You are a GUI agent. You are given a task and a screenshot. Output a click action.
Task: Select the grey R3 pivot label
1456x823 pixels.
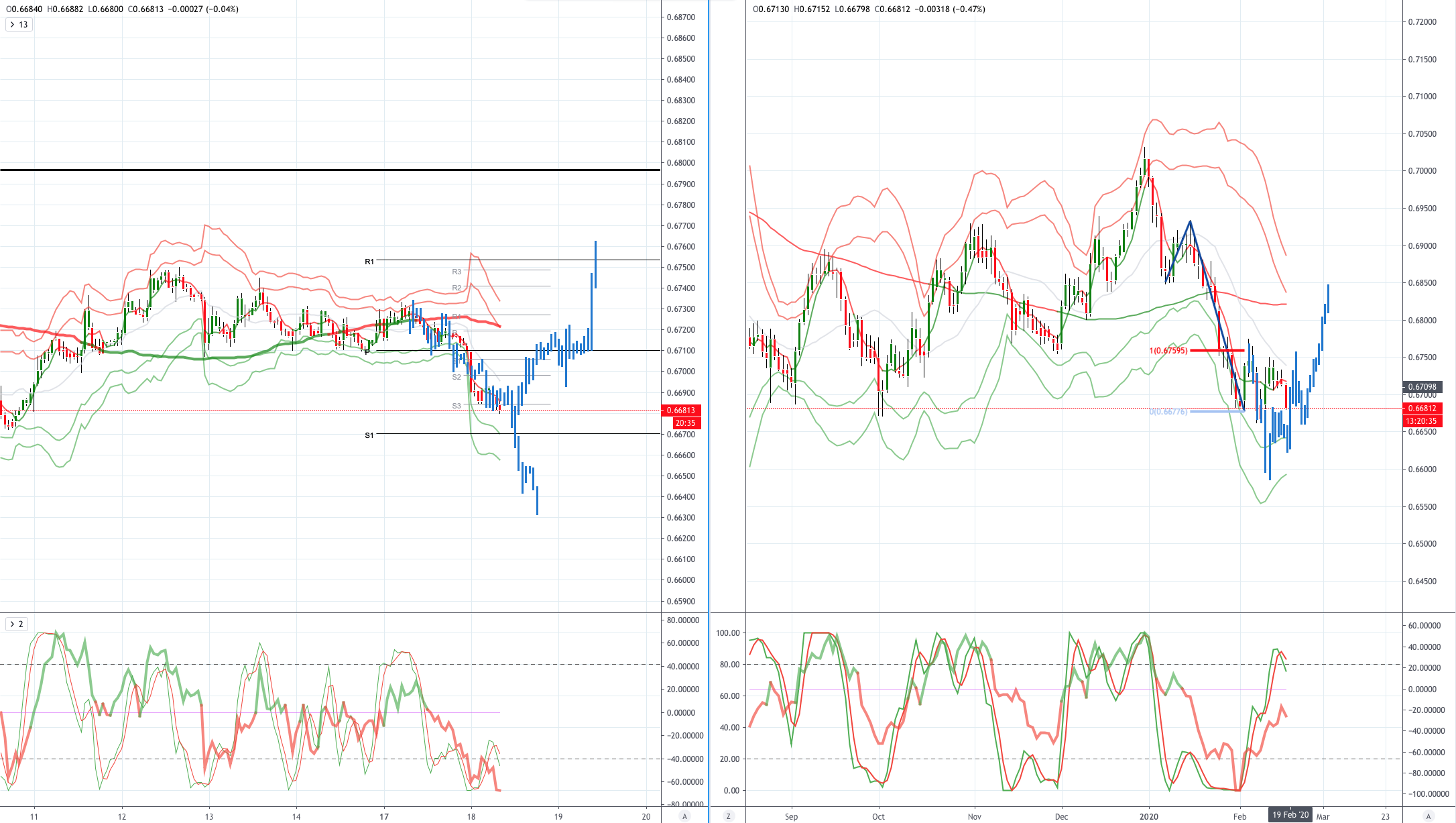pos(457,272)
